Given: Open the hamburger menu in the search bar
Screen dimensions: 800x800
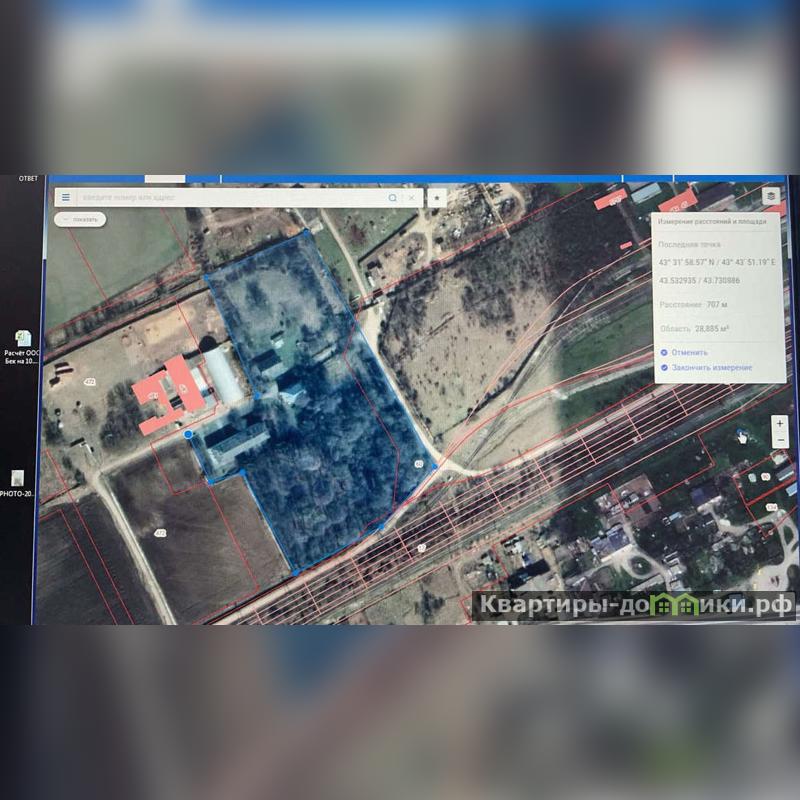Looking at the screenshot, I should tap(66, 198).
